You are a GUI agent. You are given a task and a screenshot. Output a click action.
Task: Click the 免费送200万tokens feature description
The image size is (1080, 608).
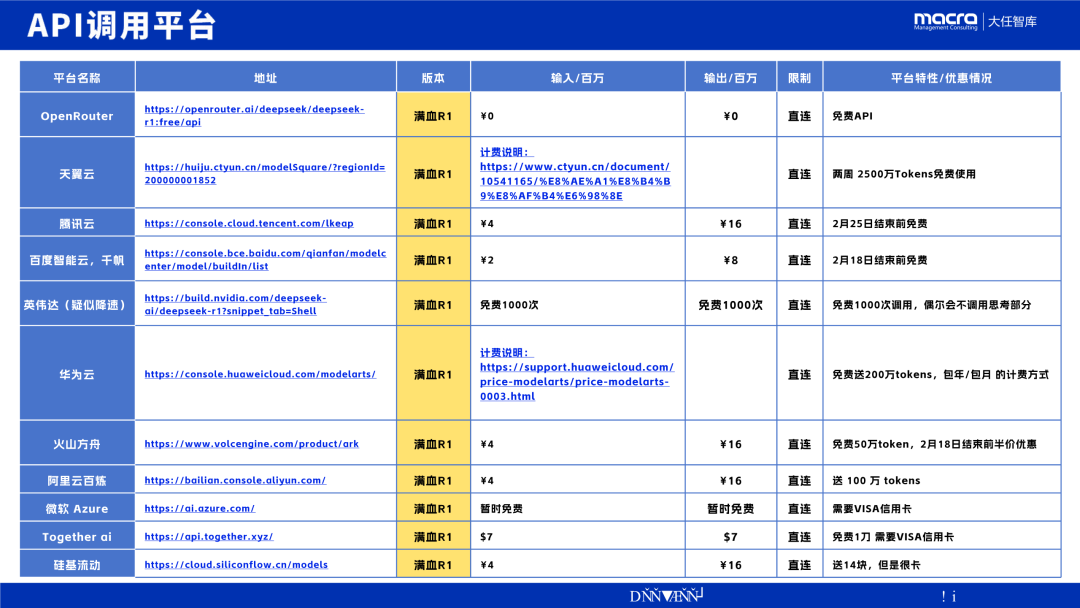click(x=940, y=374)
